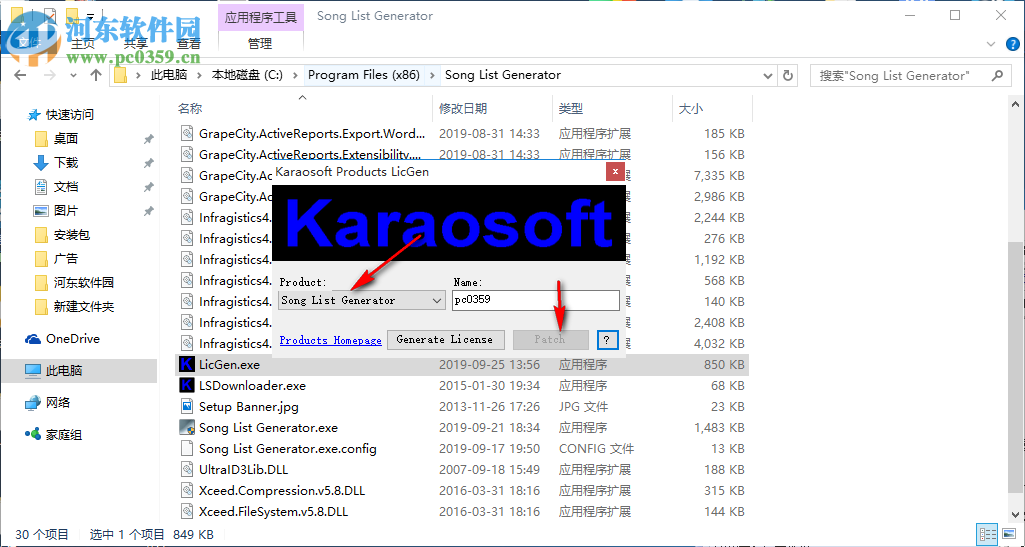Click the Song List Generator.exe.config file icon

[x=187, y=448]
